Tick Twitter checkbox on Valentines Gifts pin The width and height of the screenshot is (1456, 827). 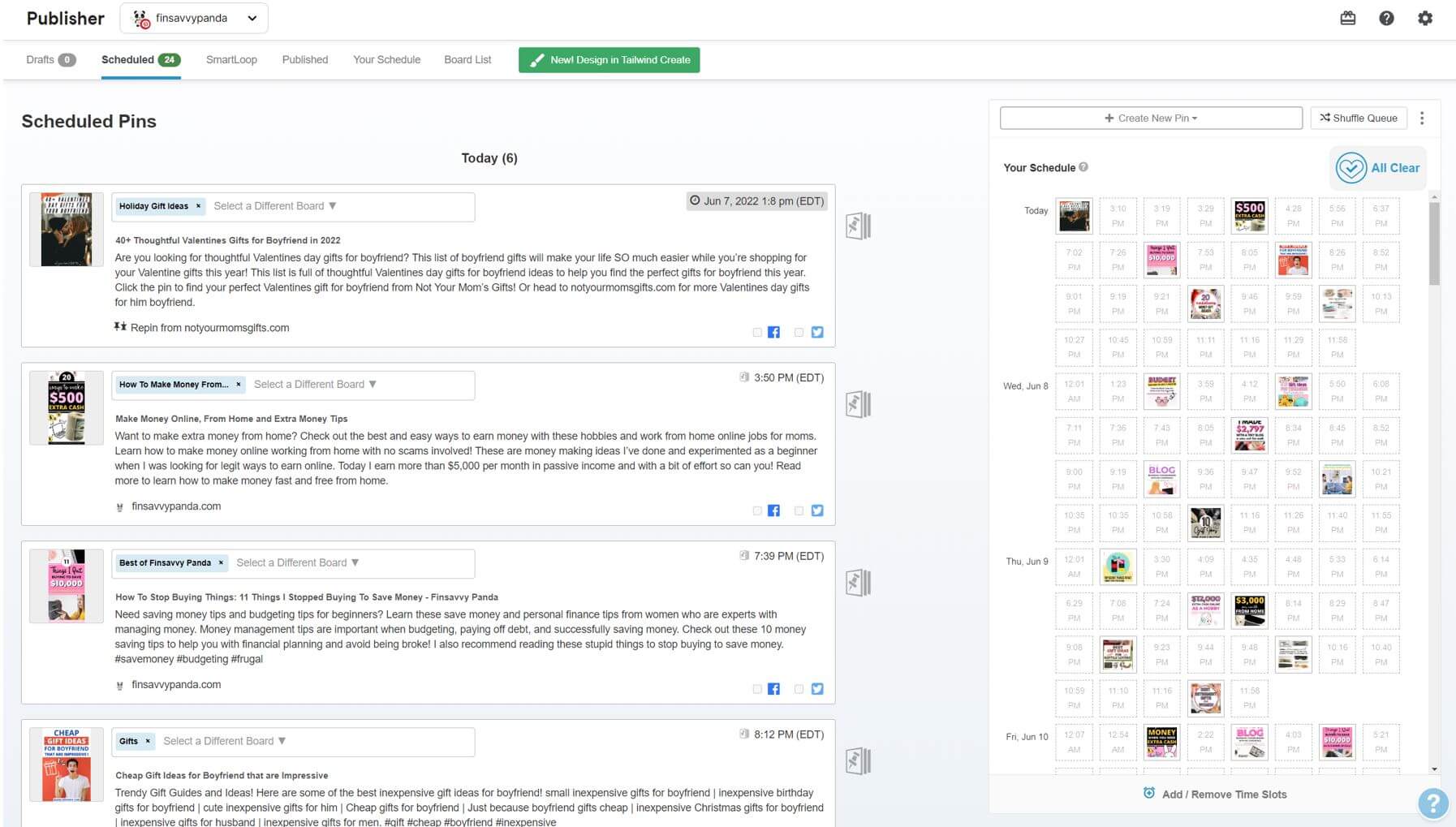tap(799, 333)
